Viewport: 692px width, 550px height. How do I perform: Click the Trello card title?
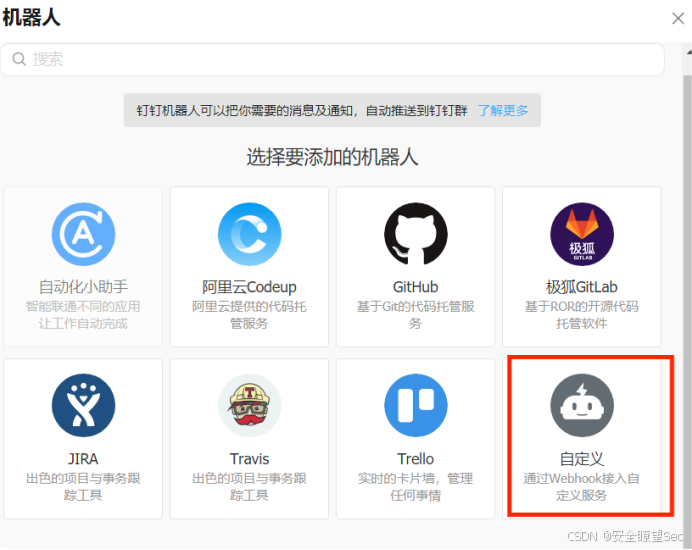415,459
